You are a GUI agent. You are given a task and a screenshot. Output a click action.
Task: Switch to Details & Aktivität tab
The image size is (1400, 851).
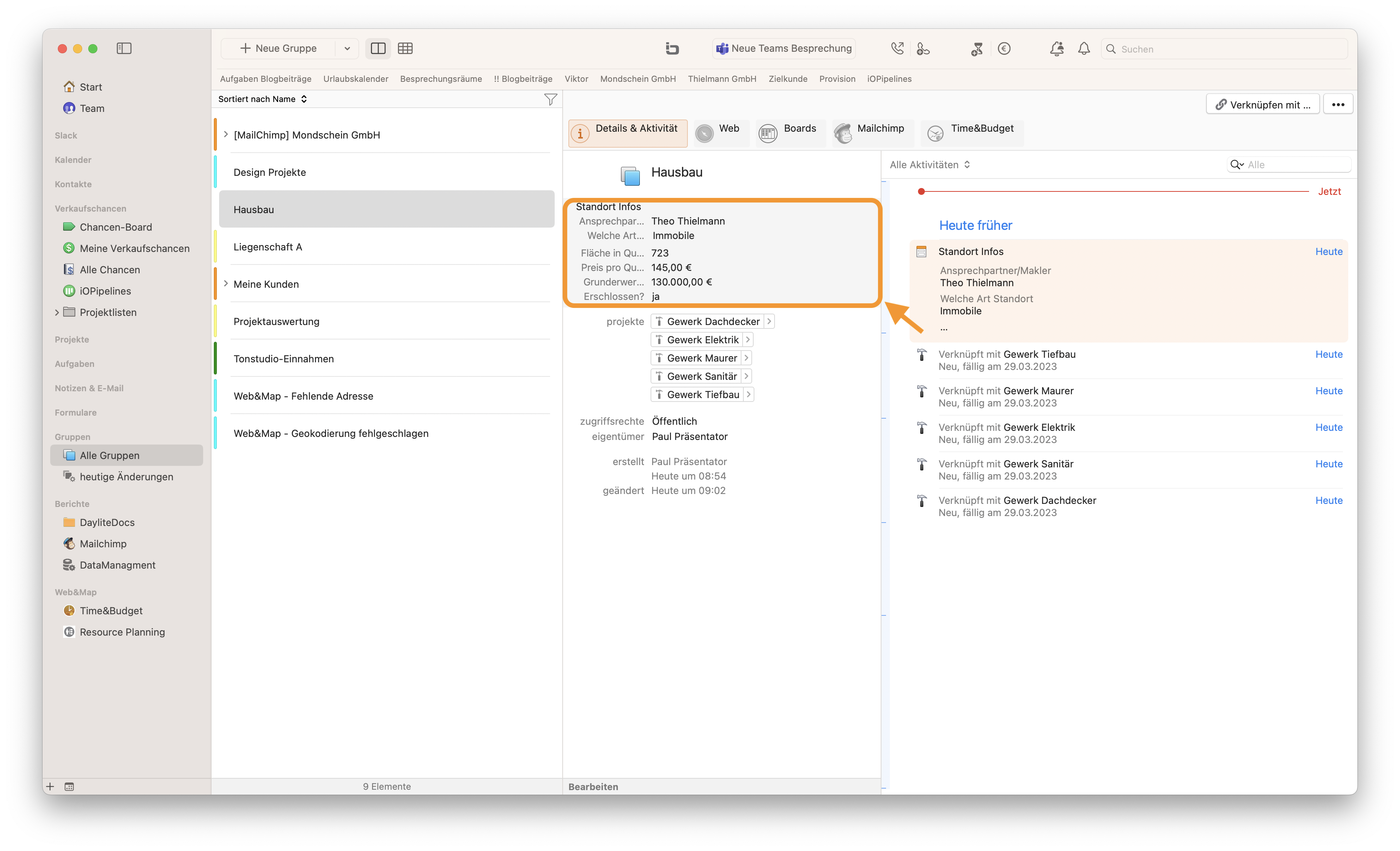pos(627,133)
